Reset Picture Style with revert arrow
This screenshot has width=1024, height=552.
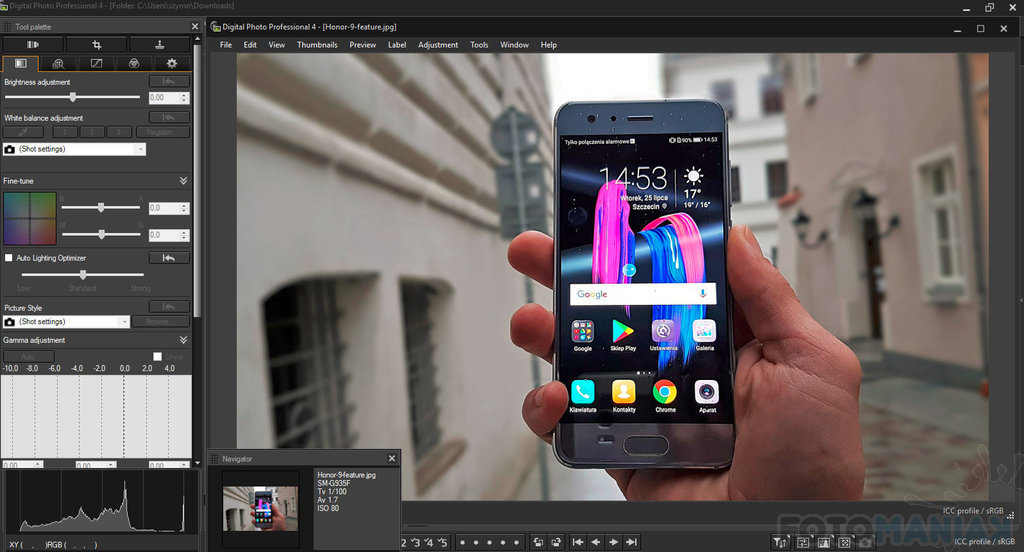169,307
